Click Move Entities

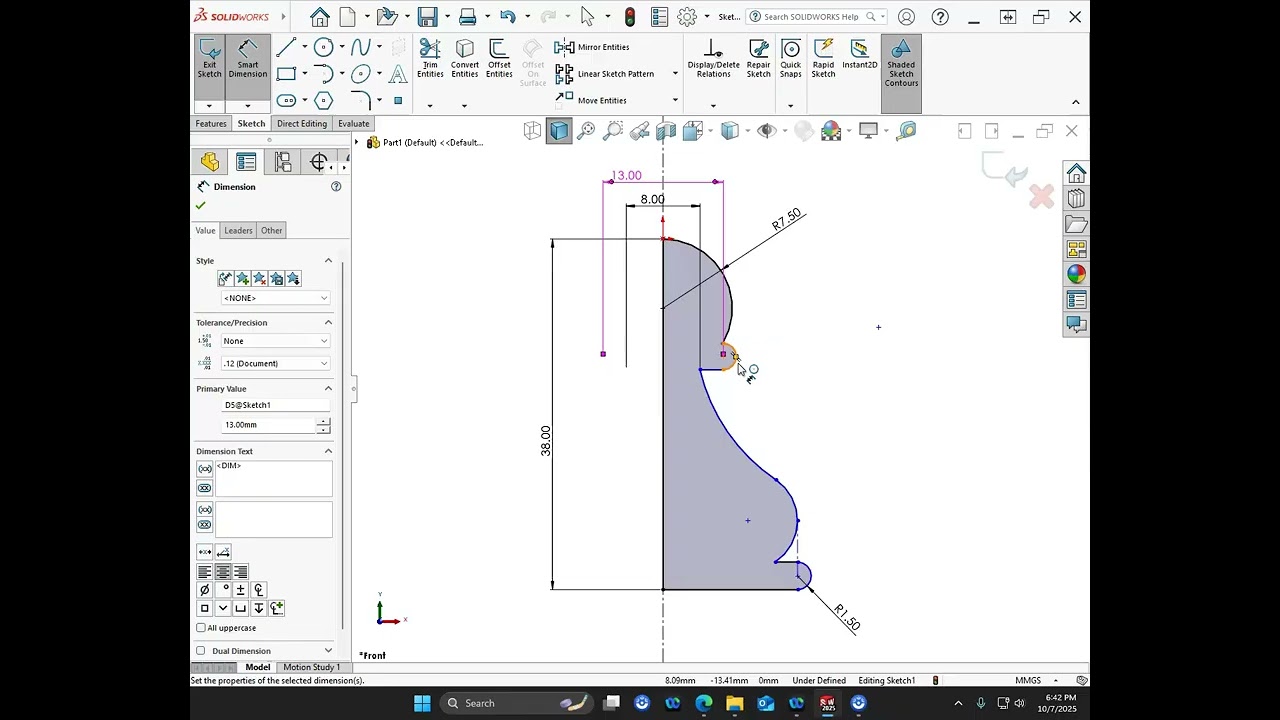point(590,100)
